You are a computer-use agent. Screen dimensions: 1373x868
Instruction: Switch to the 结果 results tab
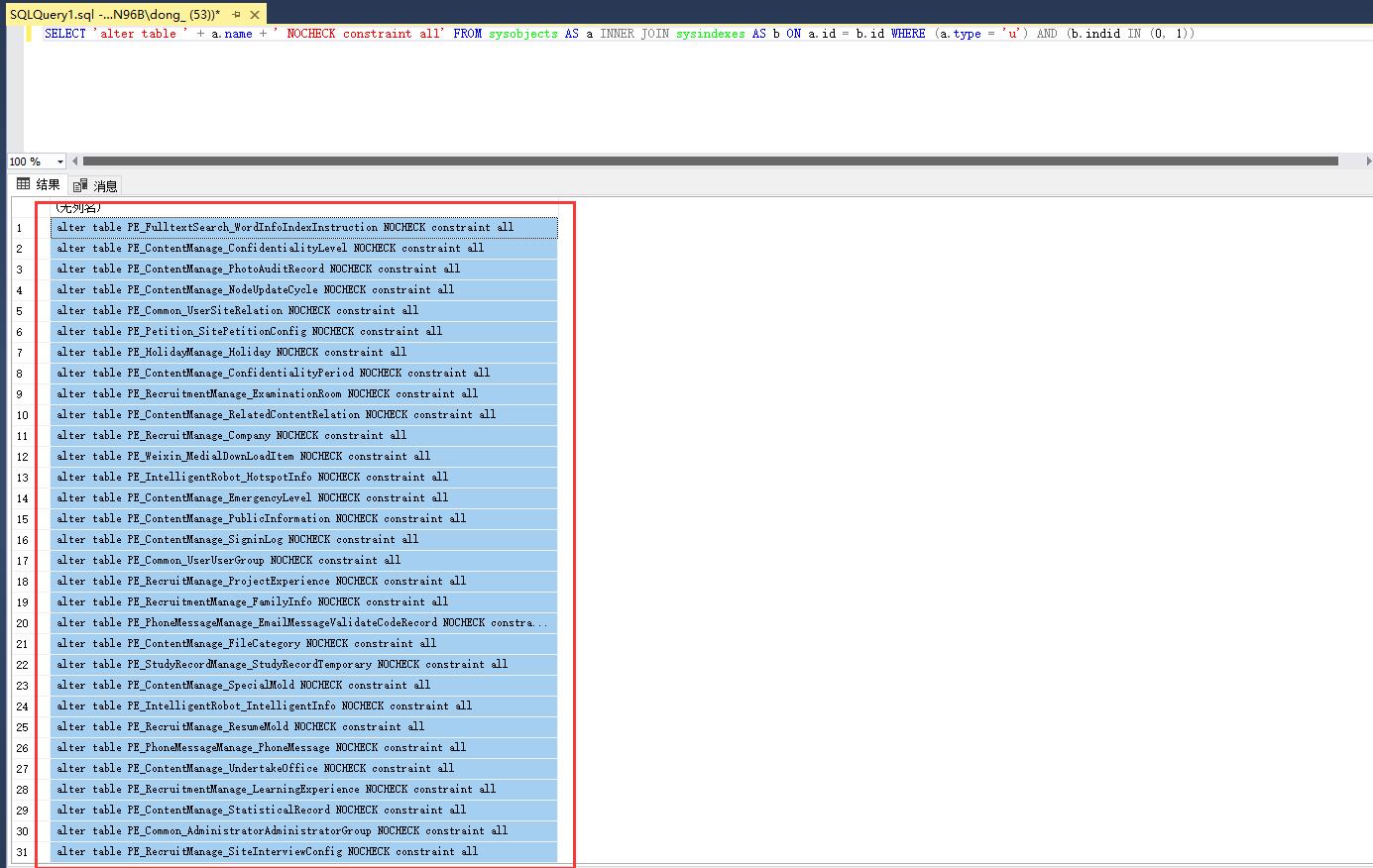tap(39, 185)
